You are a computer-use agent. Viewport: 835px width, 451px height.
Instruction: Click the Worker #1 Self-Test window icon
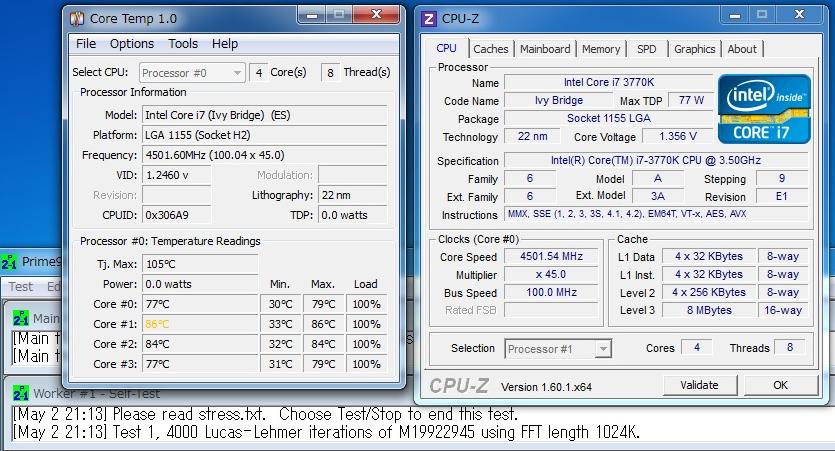(x=20, y=394)
